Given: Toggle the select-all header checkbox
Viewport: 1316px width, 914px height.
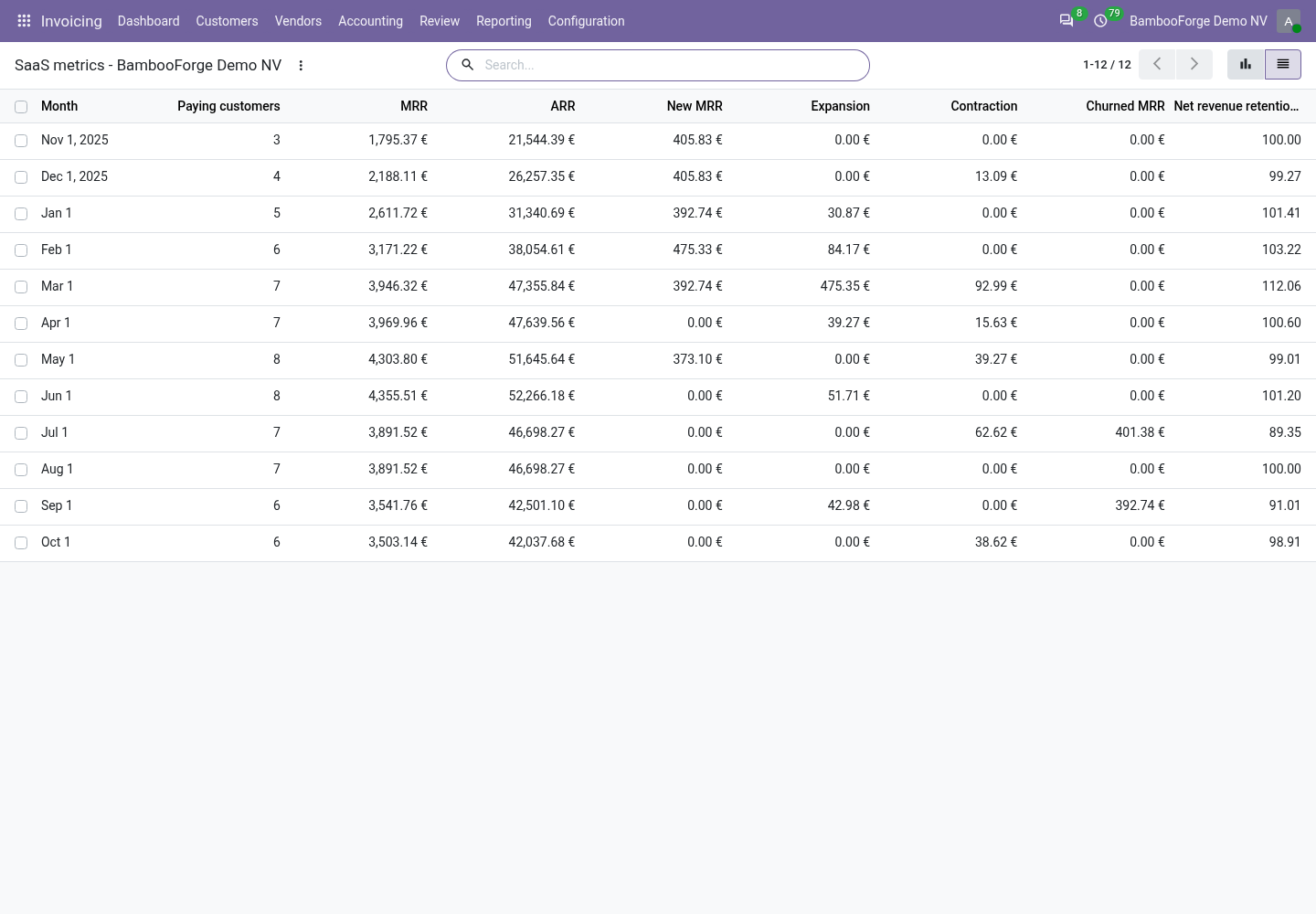Looking at the screenshot, I should (x=21, y=107).
